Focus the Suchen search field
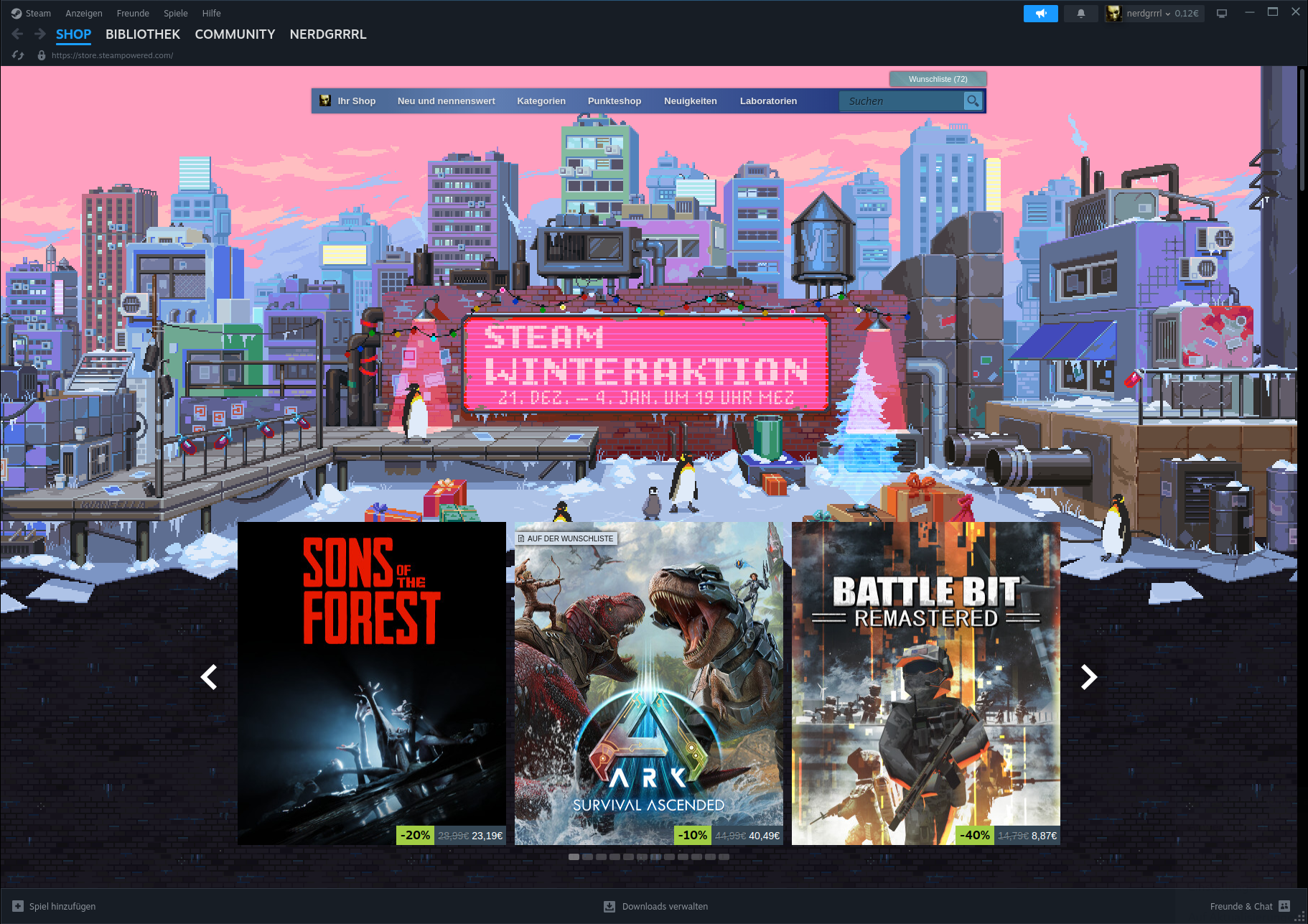The height and width of the screenshot is (924, 1308). [902, 101]
